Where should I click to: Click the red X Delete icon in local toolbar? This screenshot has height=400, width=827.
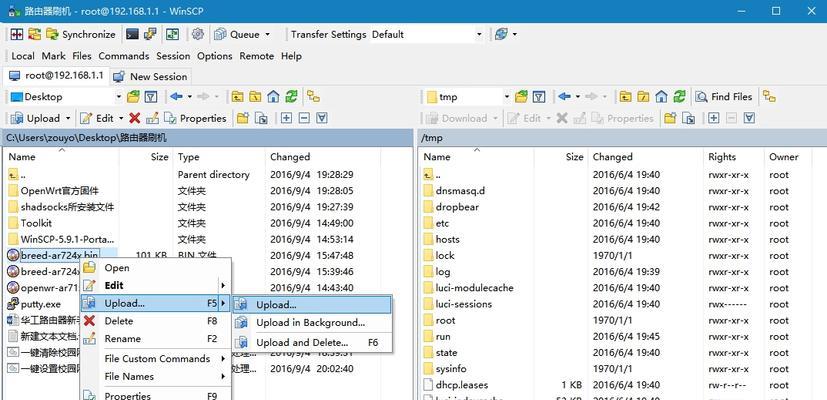point(134,118)
